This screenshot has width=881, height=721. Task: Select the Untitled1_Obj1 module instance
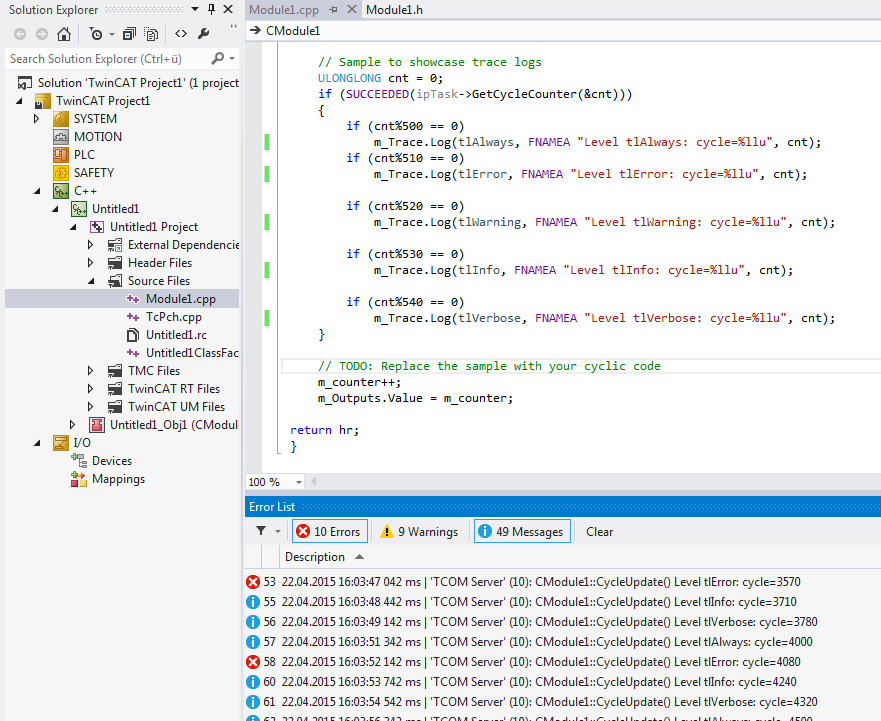click(174, 425)
